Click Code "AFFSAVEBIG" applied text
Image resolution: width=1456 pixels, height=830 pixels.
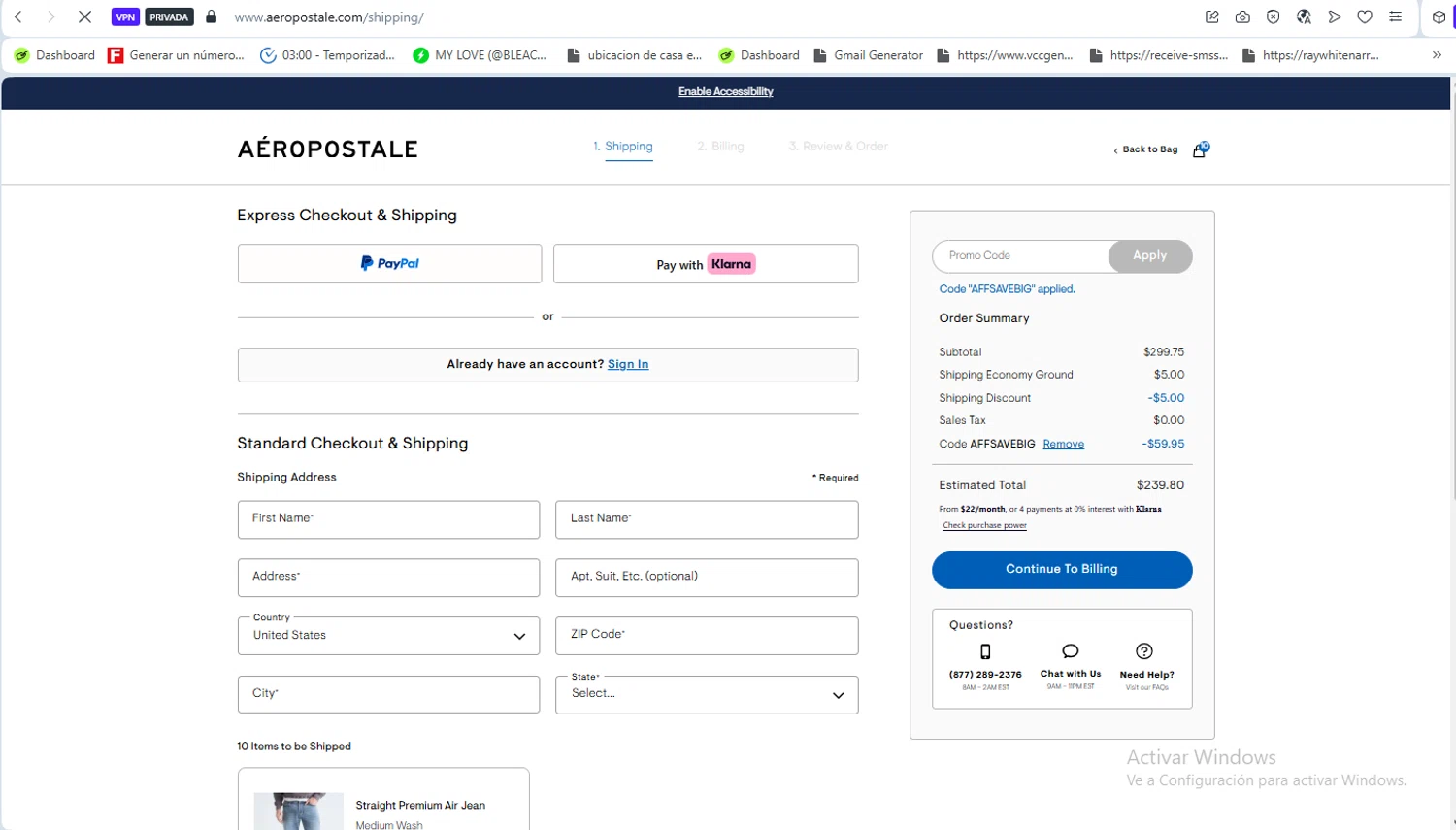(1007, 289)
